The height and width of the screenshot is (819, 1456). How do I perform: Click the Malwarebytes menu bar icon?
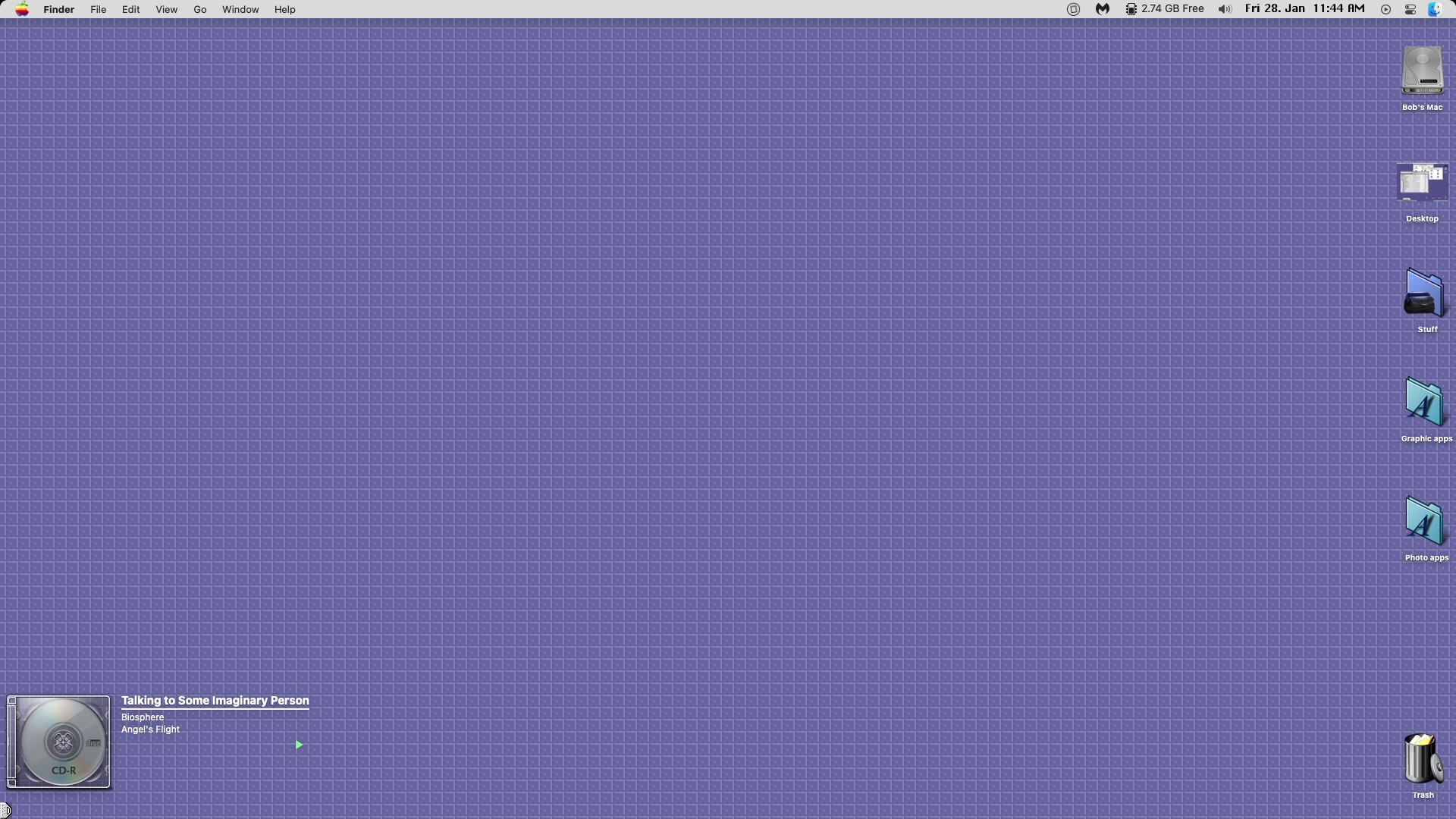pyautogui.click(x=1102, y=9)
